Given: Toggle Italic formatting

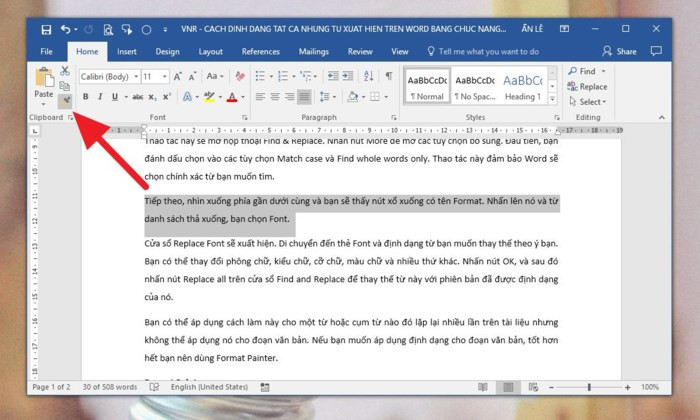Looking at the screenshot, I should click(x=101, y=97).
